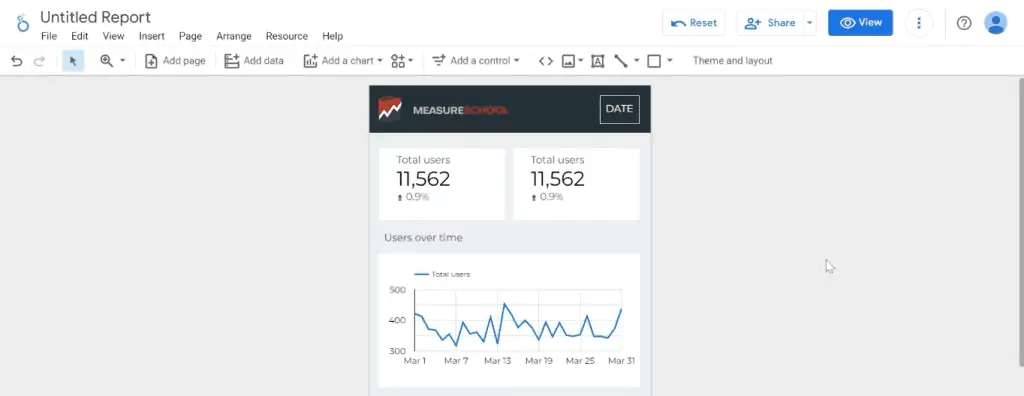
Task: Expand the line type dropdown arrow
Action: (636, 61)
